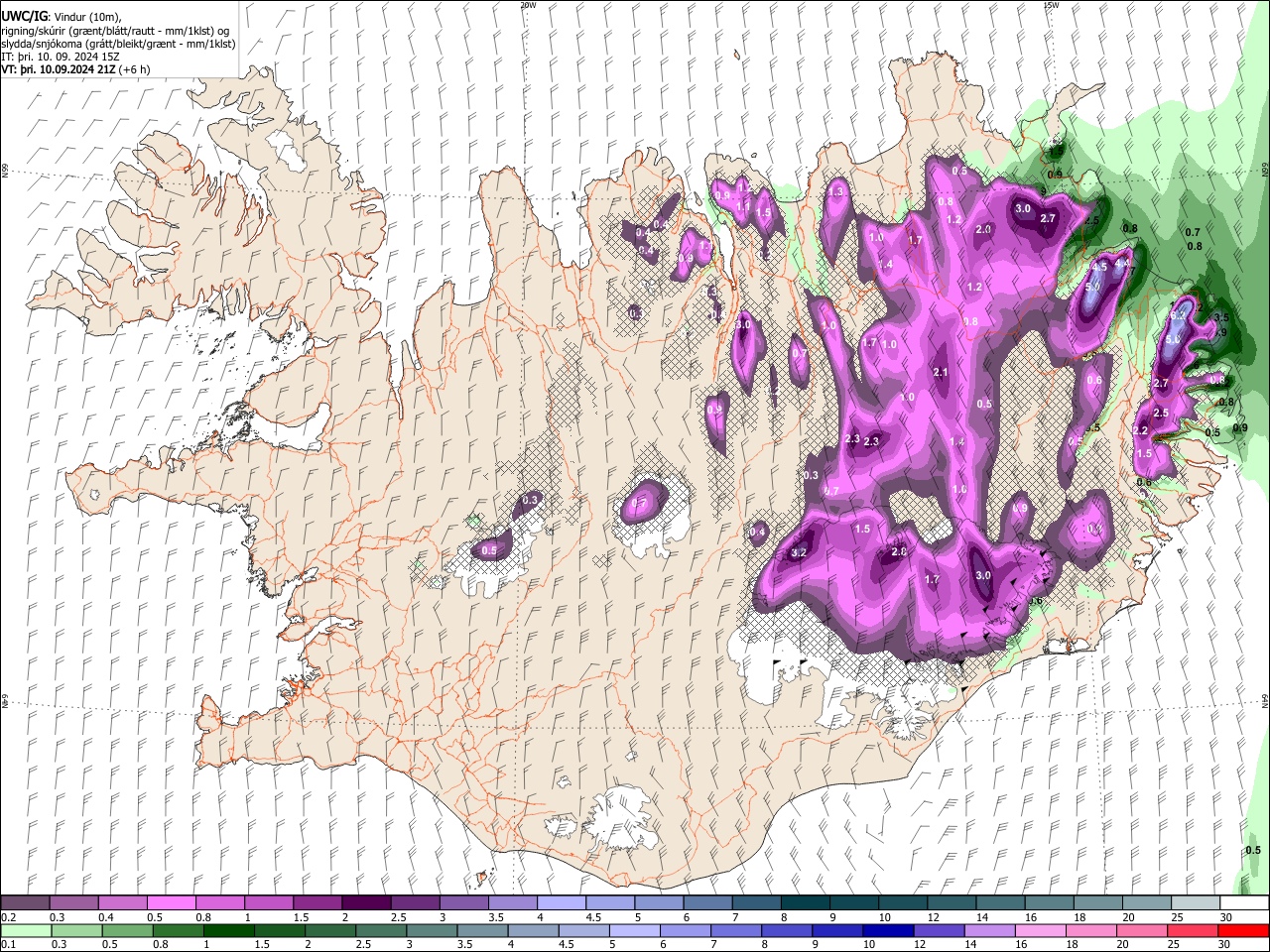Click the 'UWC/IG: Vindur (10m)' title text

click(x=61, y=17)
